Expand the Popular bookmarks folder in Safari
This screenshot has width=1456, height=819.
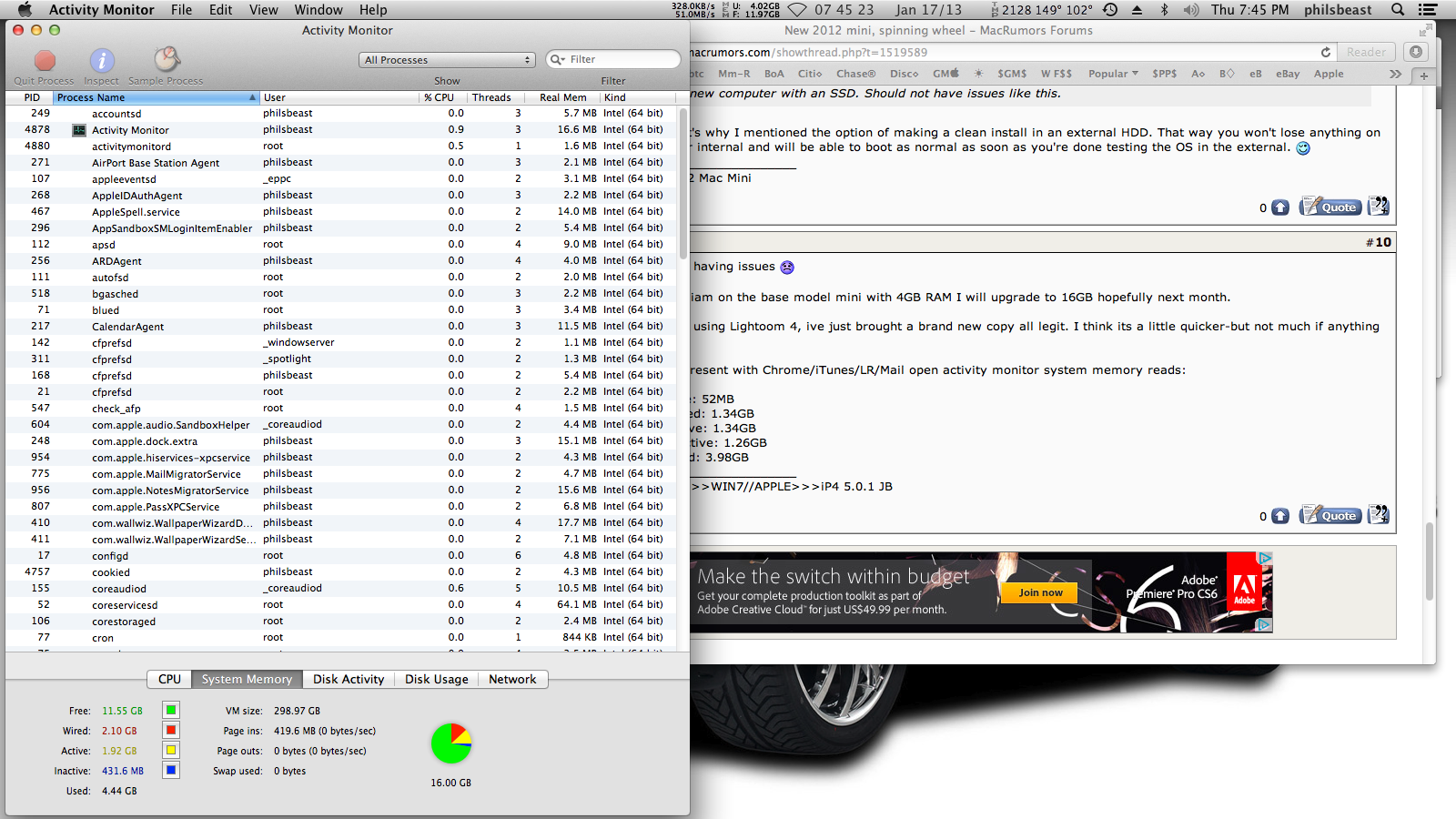(x=1113, y=74)
